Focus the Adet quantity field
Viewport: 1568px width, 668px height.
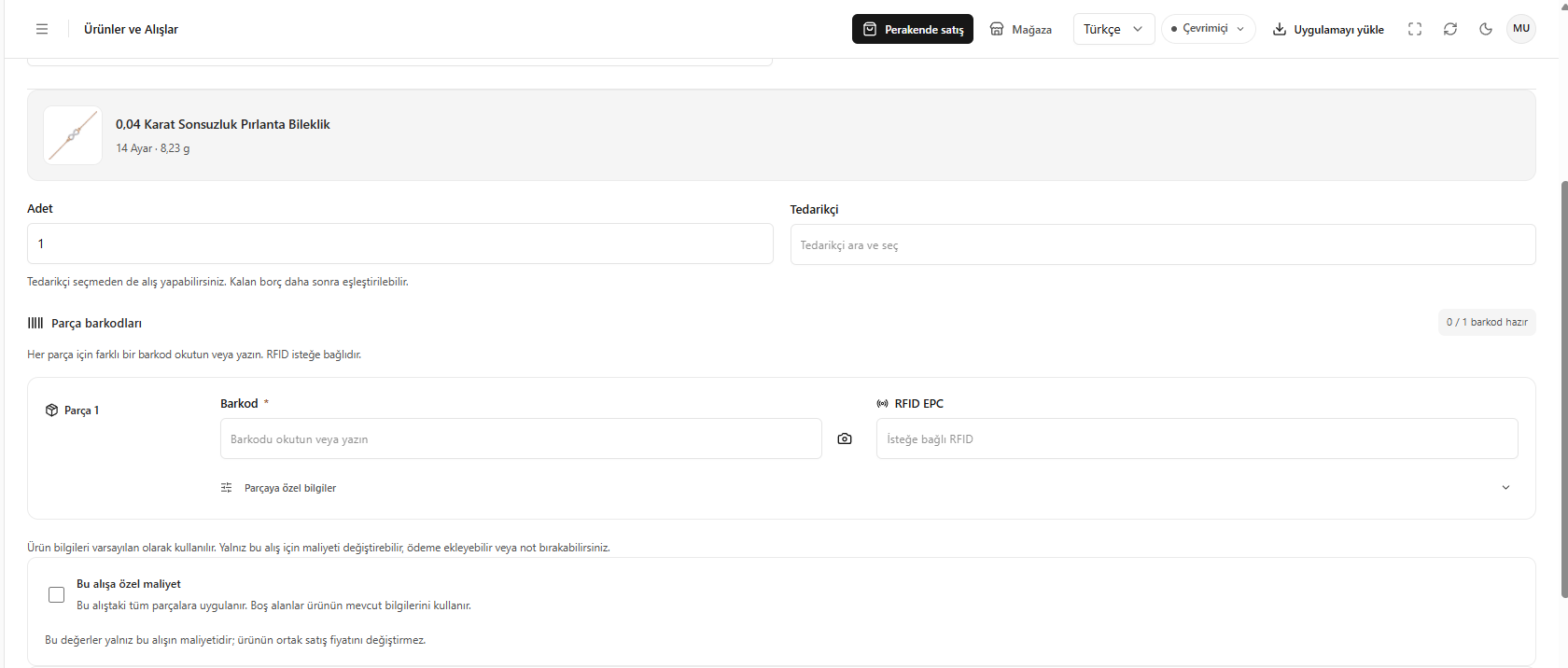(x=400, y=244)
